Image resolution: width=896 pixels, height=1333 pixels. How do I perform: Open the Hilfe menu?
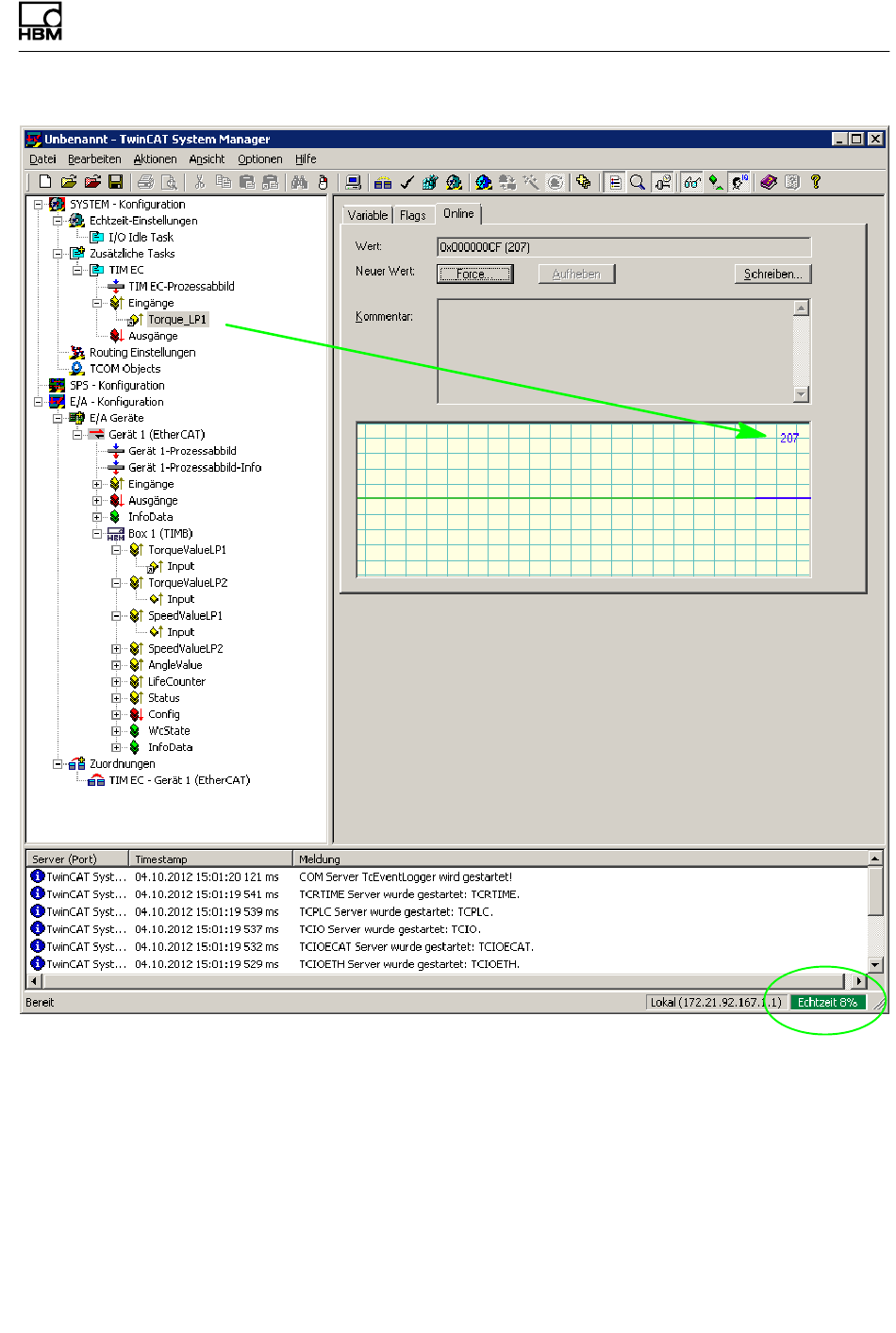pyautogui.click(x=306, y=159)
